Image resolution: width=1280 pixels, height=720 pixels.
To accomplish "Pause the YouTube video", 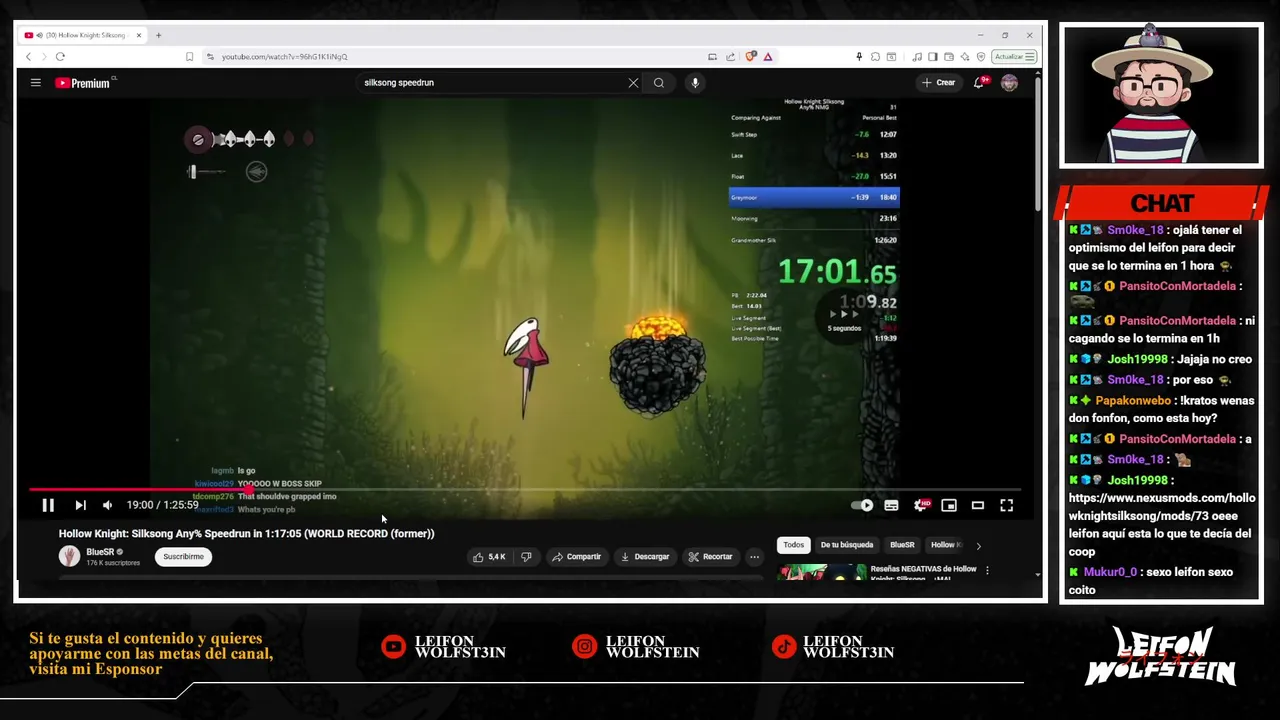I will click(x=47, y=505).
